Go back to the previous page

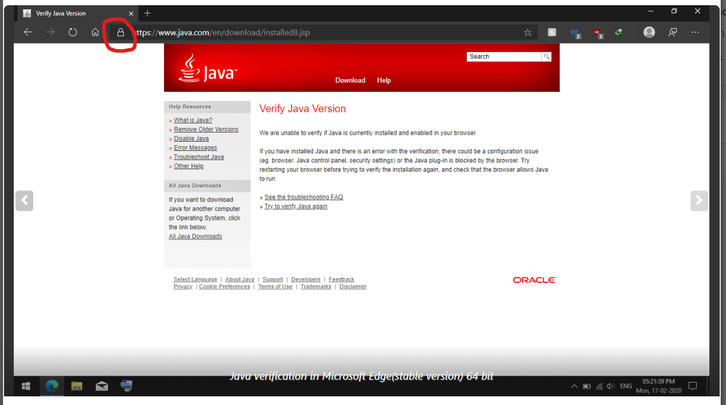click(x=28, y=32)
